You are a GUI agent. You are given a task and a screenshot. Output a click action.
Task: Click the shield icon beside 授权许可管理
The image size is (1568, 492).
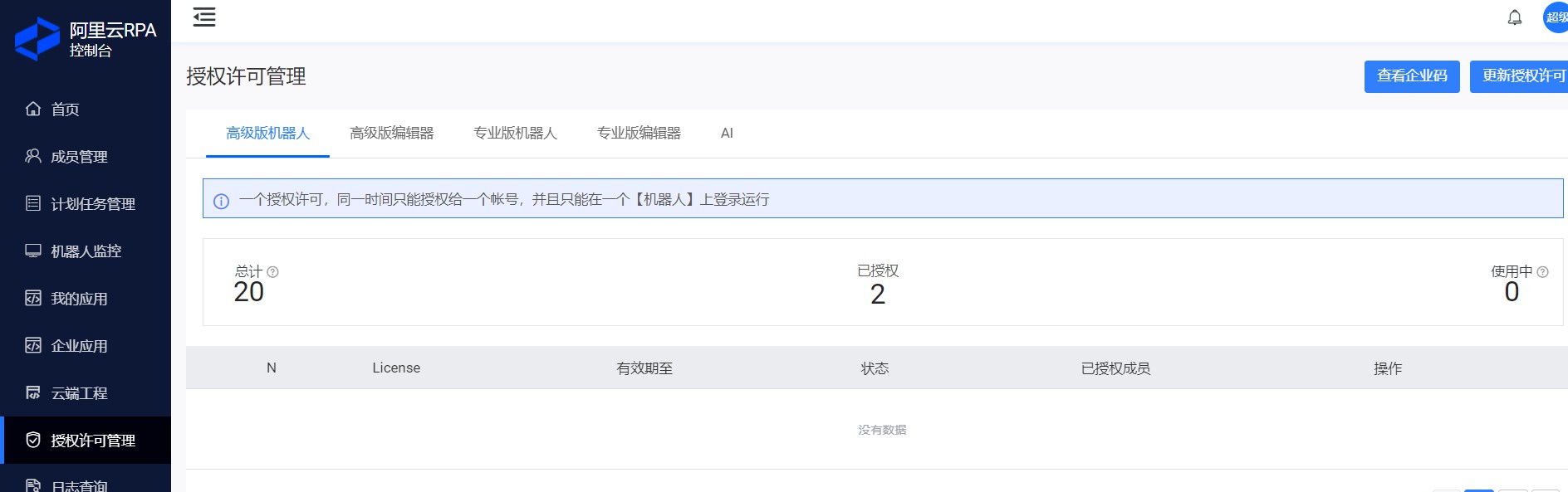coord(33,440)
